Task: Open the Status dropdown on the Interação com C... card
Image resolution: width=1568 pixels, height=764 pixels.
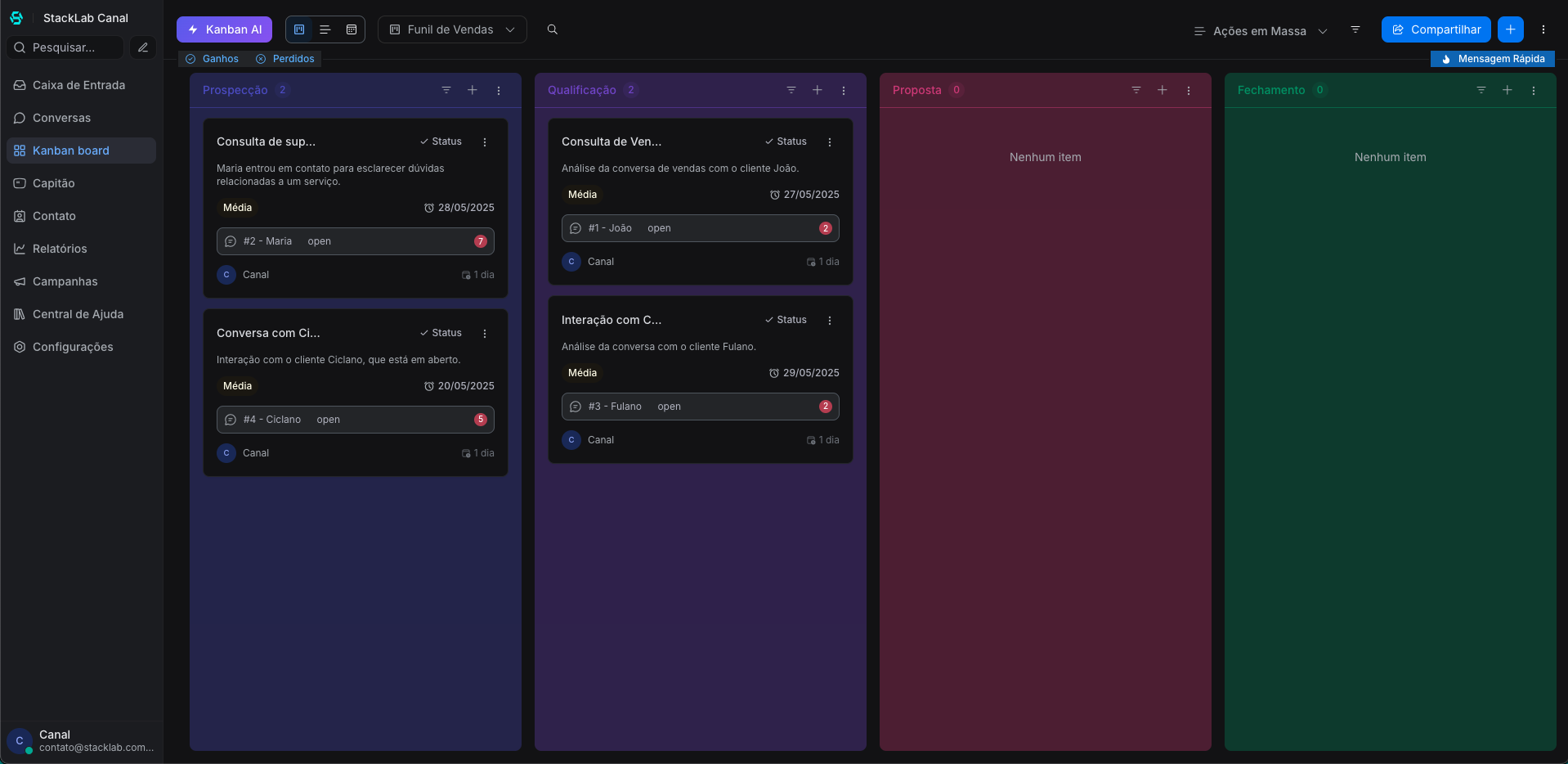Action: tap(786, 320)
